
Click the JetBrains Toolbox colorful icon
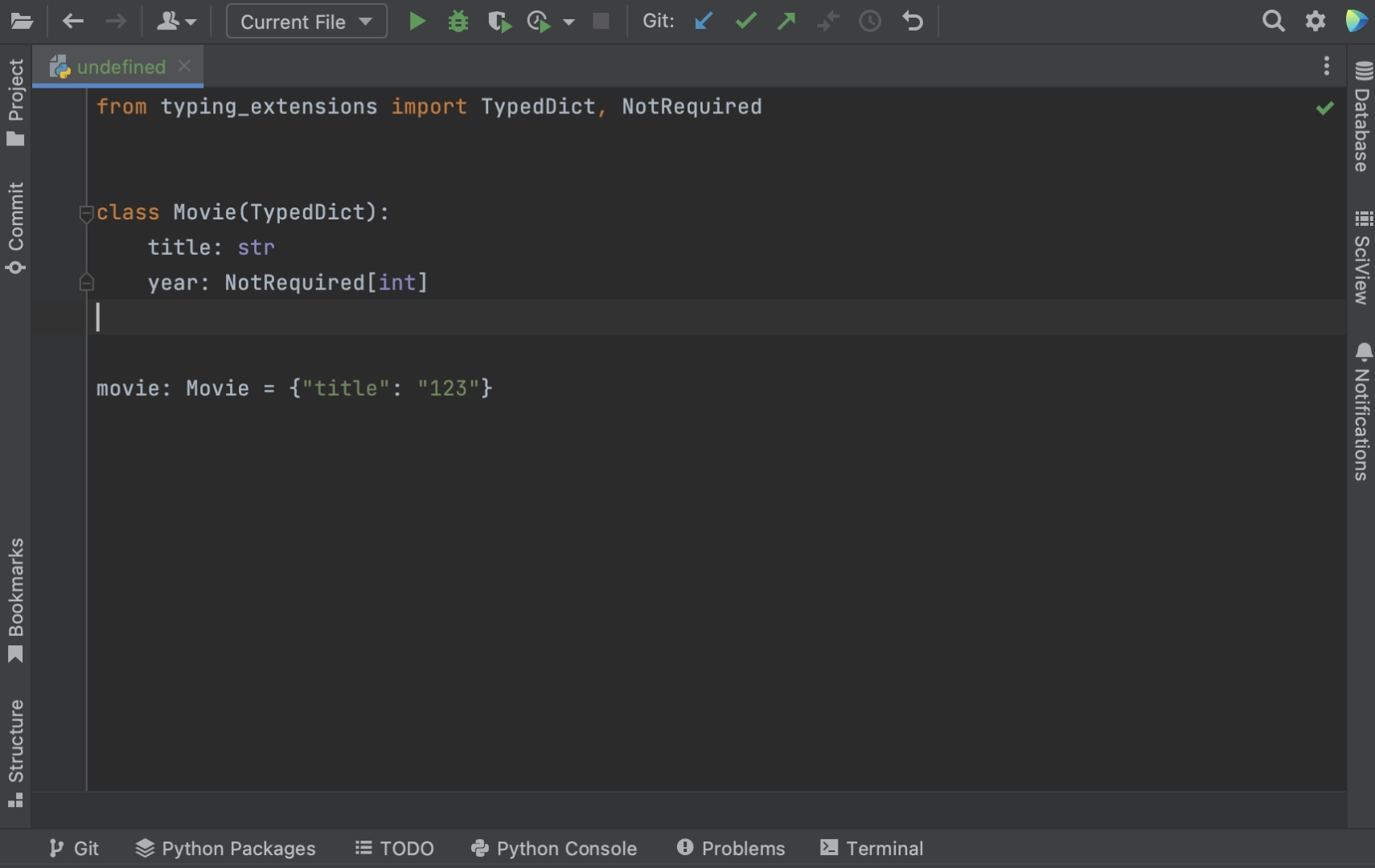tap(1357, 21)
